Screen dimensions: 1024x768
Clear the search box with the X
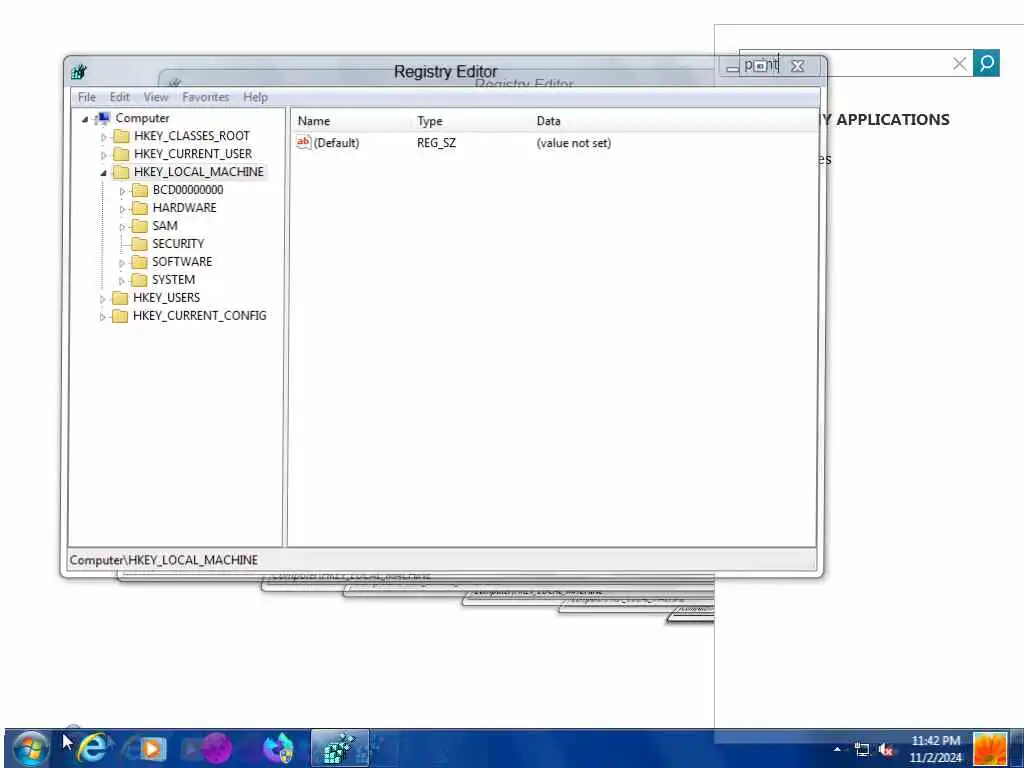point(959,63)
